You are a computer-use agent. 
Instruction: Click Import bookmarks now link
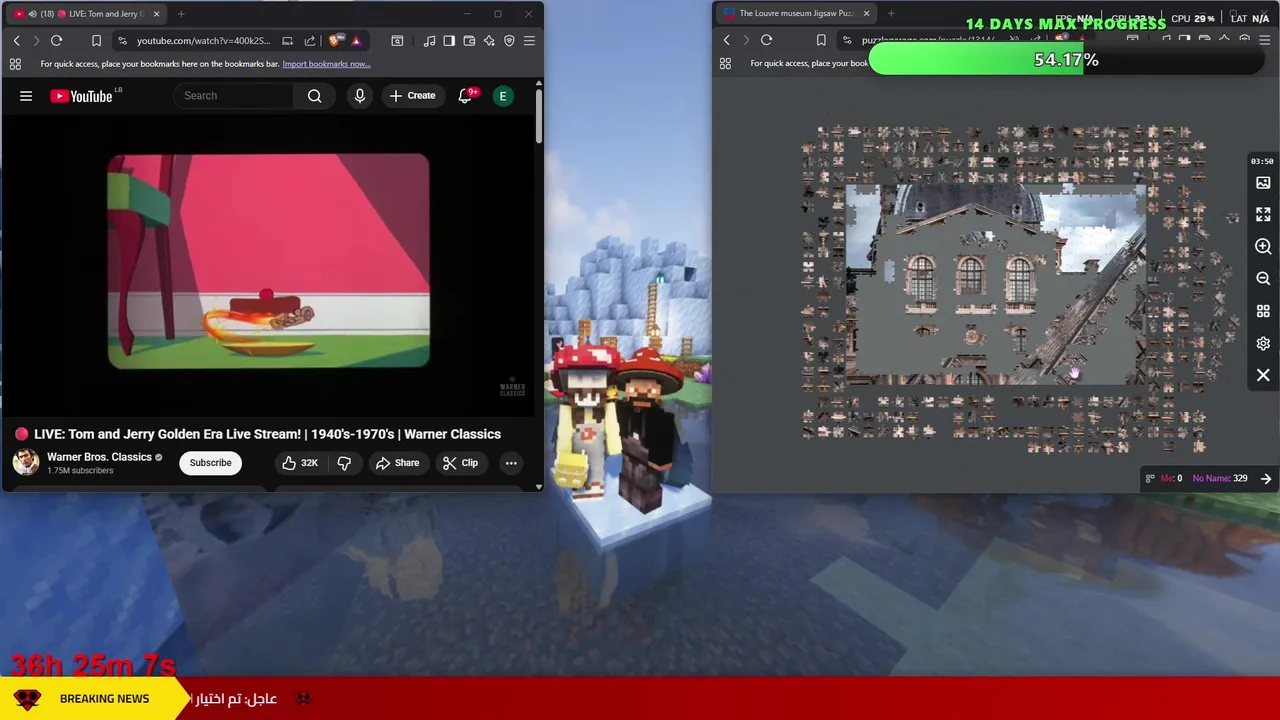[326, 64]
